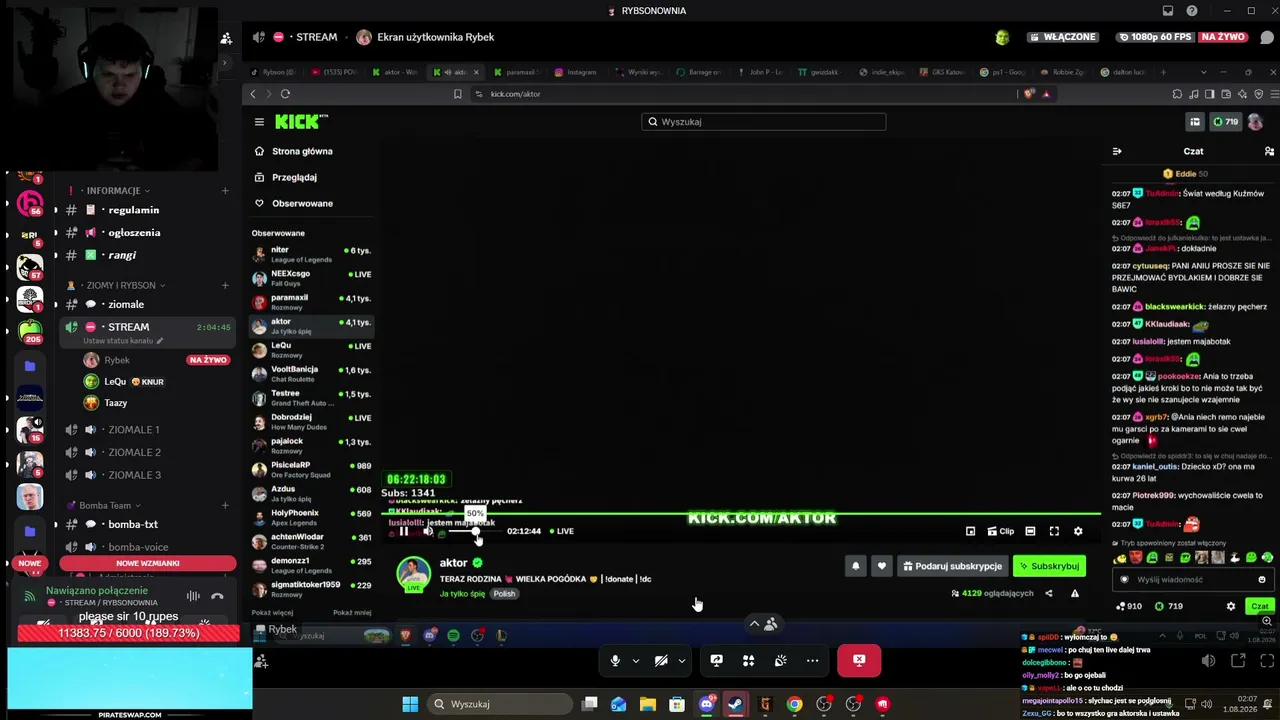
Task: Select VooltBanicja channel in followed list
Action: click(x=311, y=374)
